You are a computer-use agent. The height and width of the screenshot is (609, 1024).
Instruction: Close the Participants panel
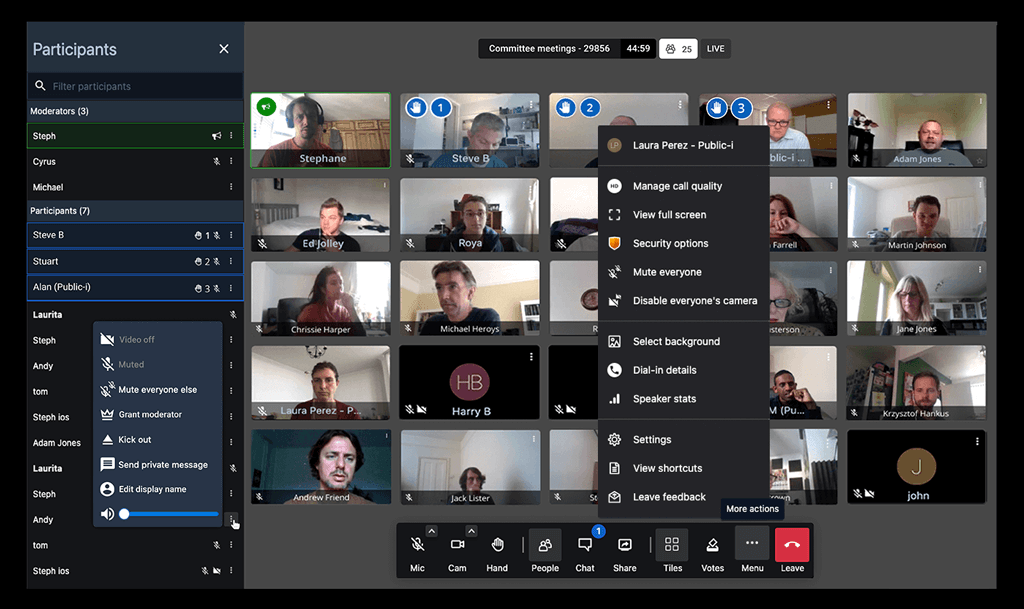pos(224,49)
